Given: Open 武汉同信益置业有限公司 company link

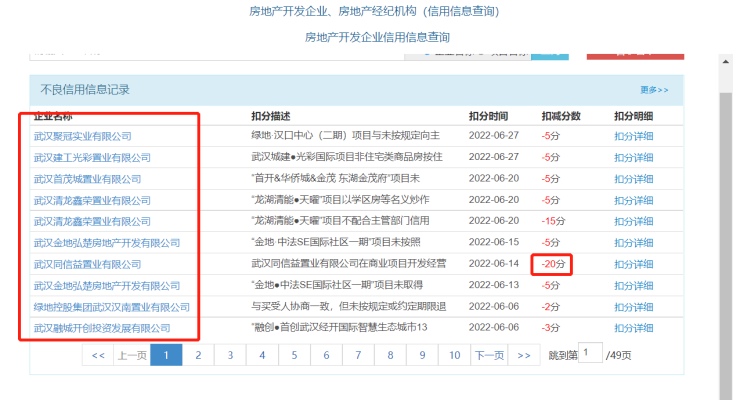Looking at the screenshot, I should [87, 264].
